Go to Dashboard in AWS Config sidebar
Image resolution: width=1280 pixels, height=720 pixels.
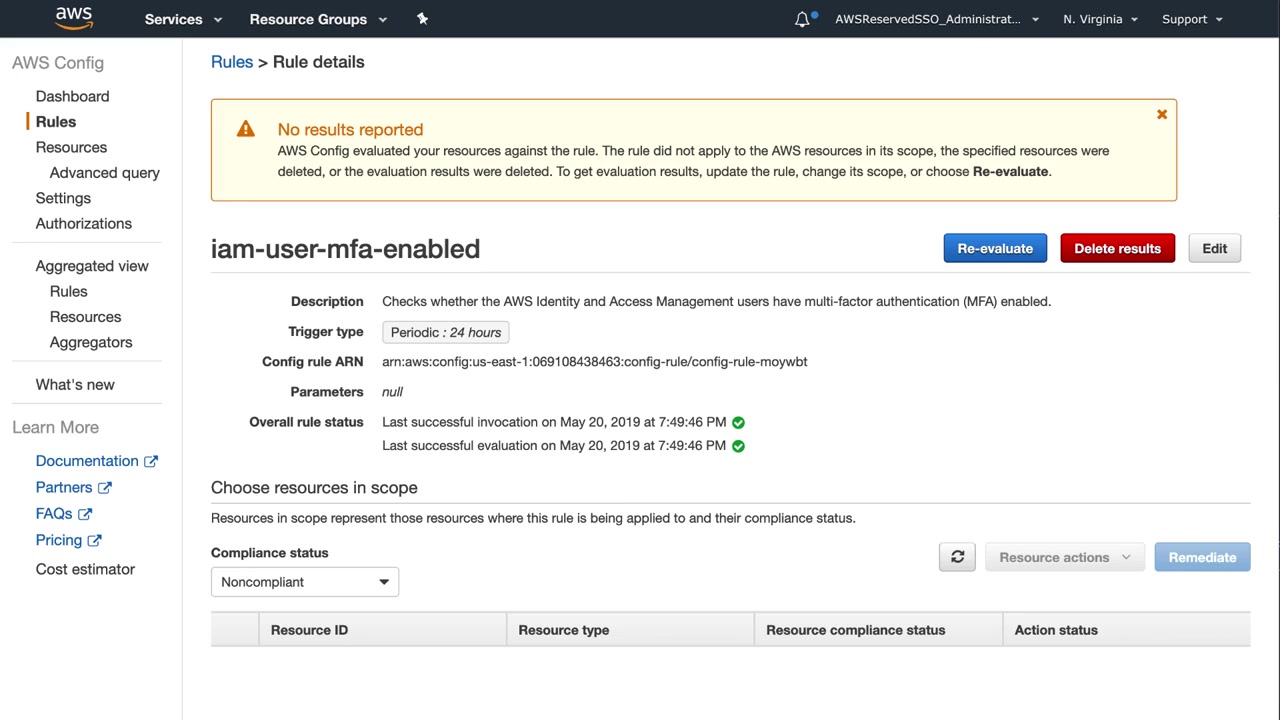click(72, 96)
